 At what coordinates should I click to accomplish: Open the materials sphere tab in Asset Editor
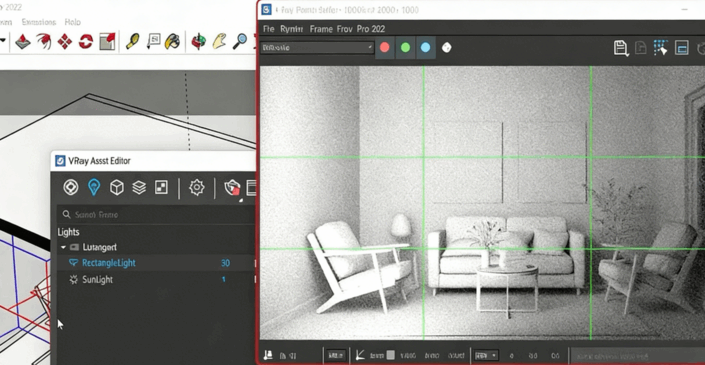(x=71, y=187)
